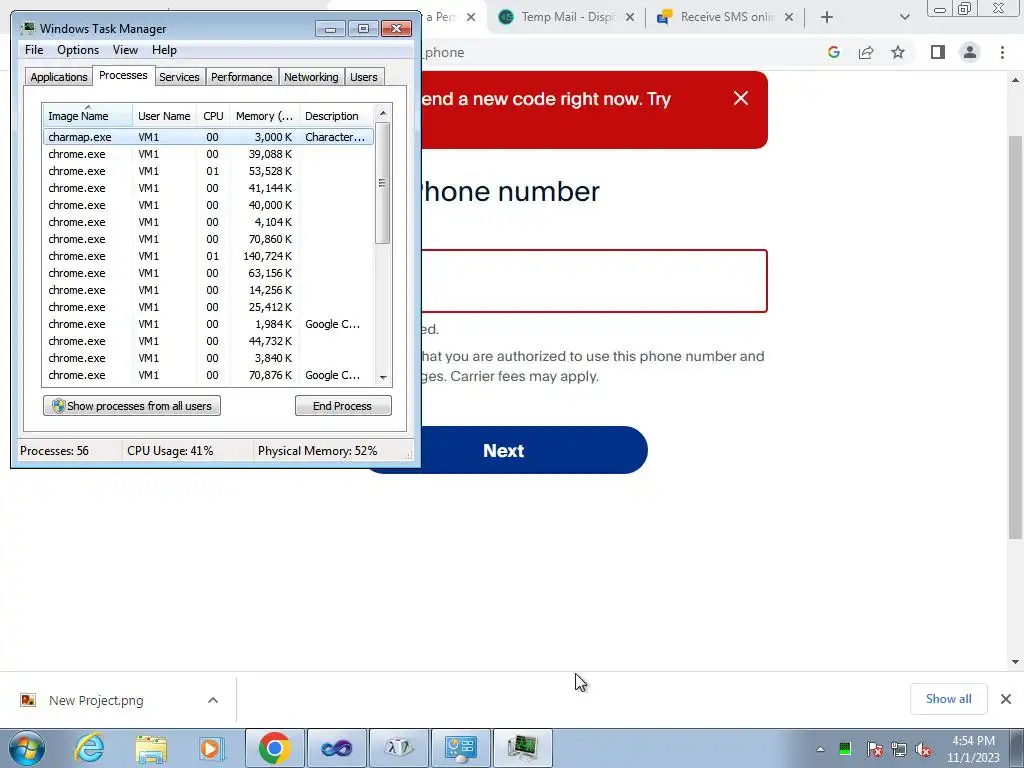
Task: Select chrome.exe using 140,724 K memory
Action: [209, 256]
